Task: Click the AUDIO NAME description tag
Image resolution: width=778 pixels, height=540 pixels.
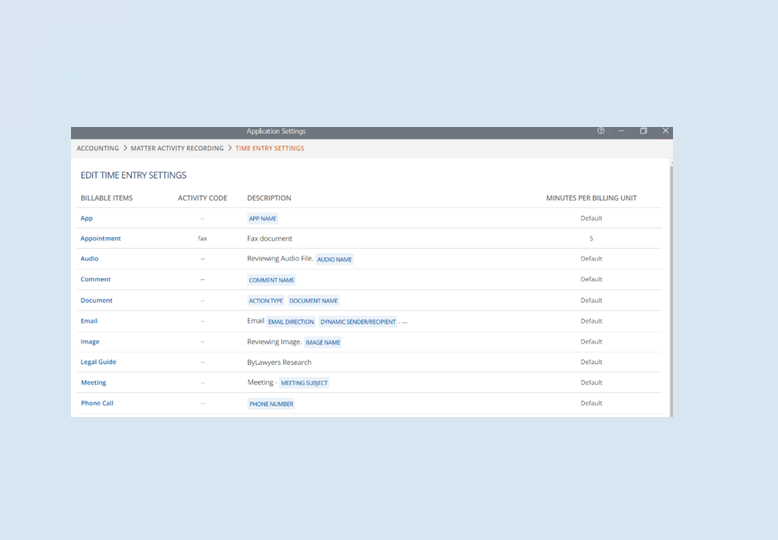Action: (x=334, y=259)
